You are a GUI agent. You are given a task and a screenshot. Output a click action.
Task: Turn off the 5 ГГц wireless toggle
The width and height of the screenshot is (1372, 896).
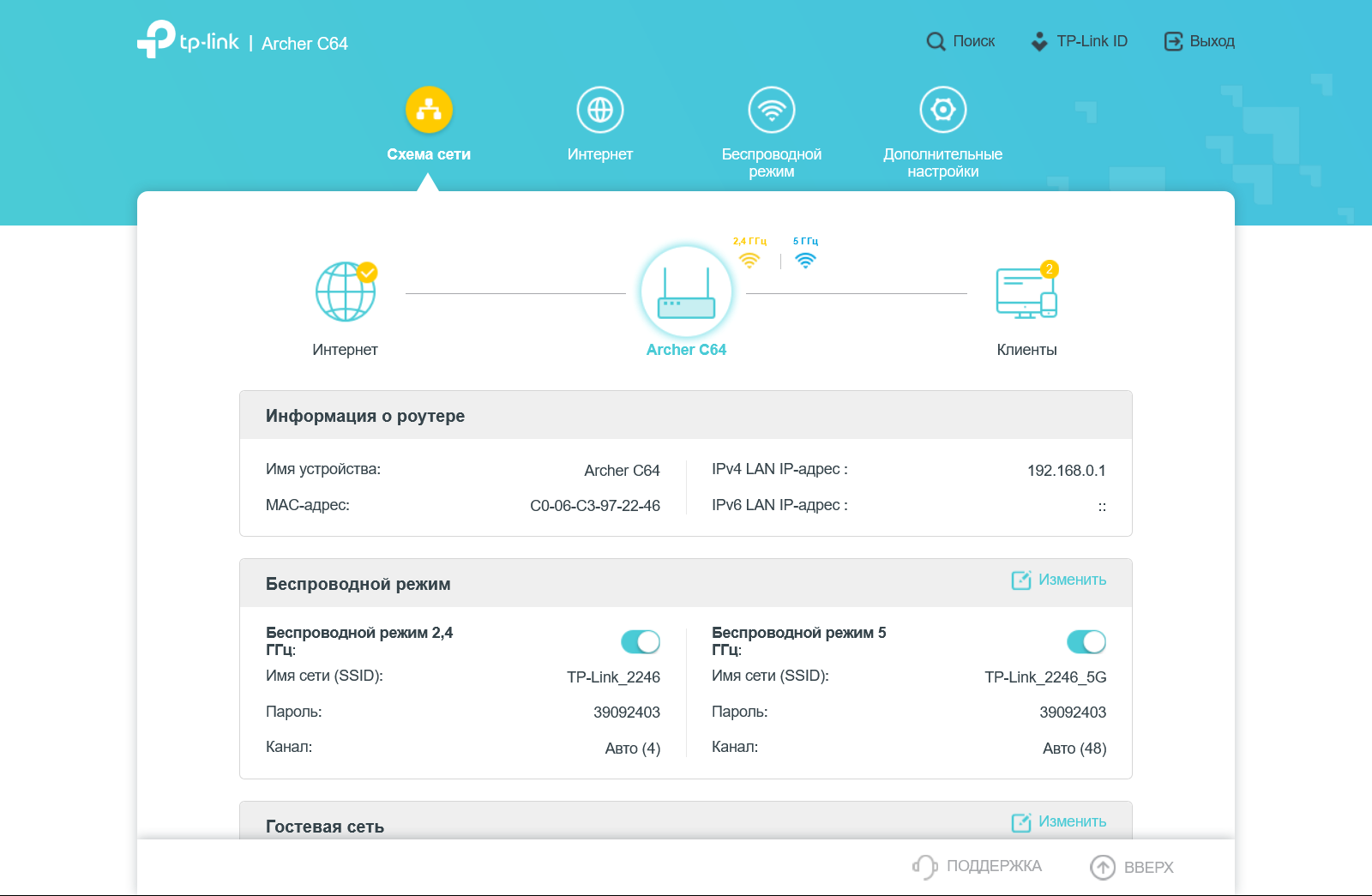[x=1086, y=641]
